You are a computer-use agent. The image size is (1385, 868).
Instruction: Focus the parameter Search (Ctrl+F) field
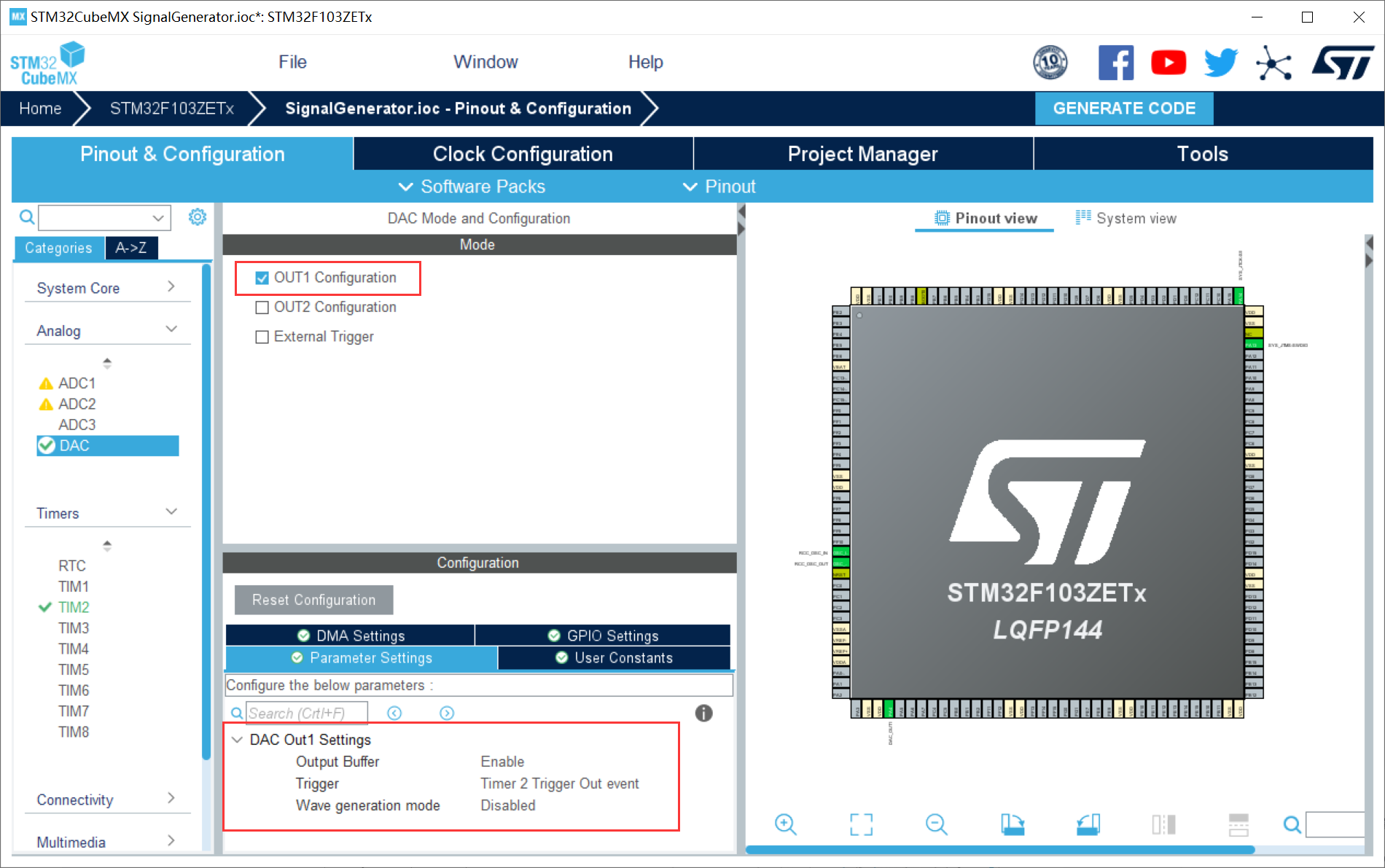click(x=307, y=713)
